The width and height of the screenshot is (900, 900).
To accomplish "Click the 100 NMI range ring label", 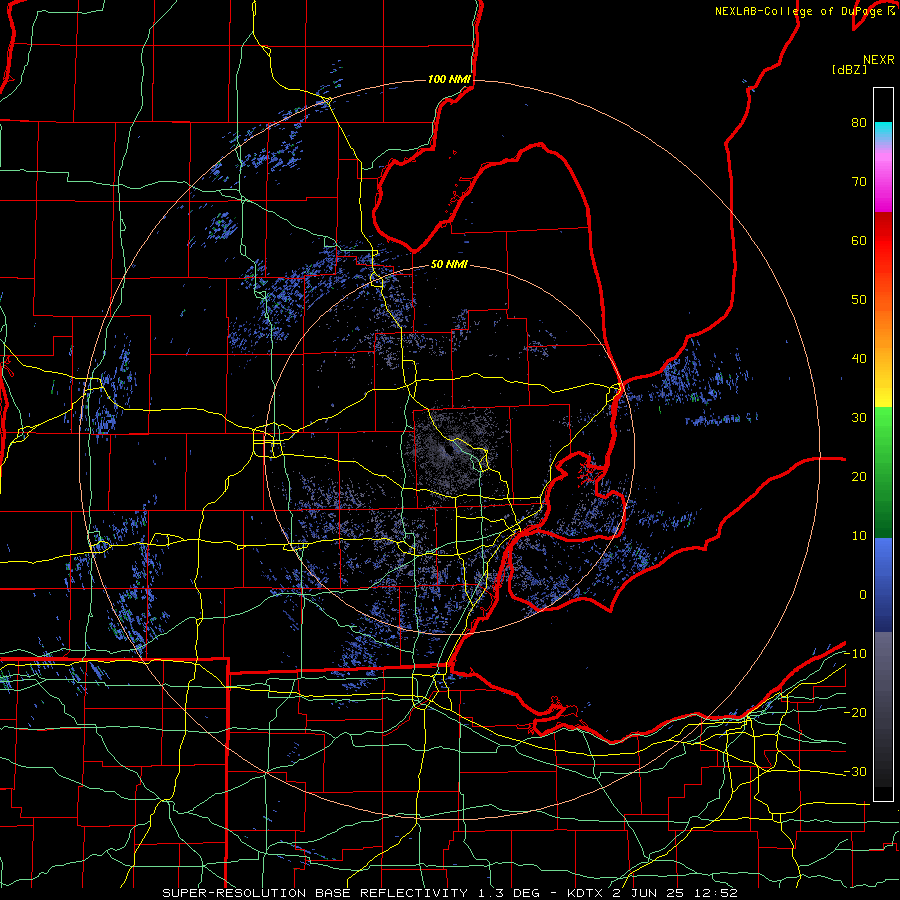I will point(449,79).
